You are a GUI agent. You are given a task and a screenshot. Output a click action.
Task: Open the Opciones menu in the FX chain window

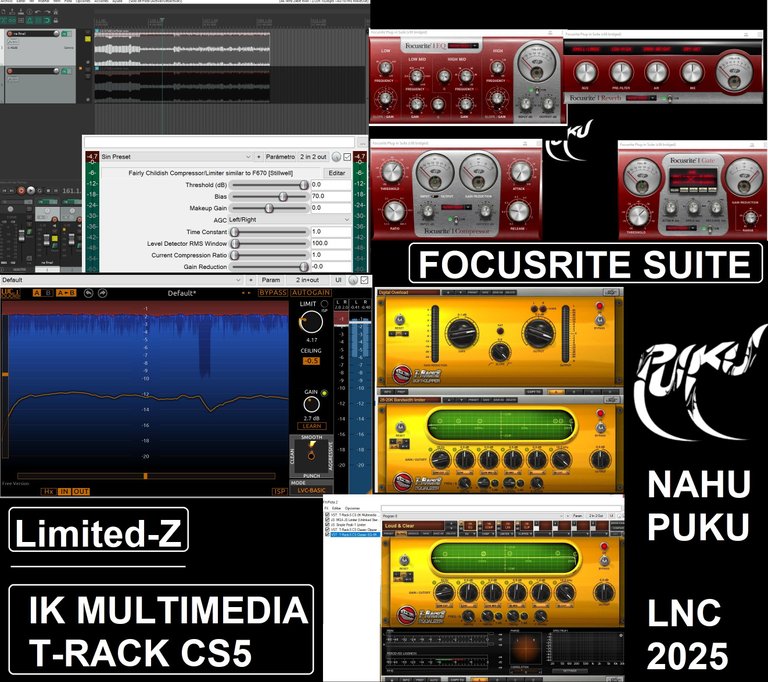pos(353,508)
